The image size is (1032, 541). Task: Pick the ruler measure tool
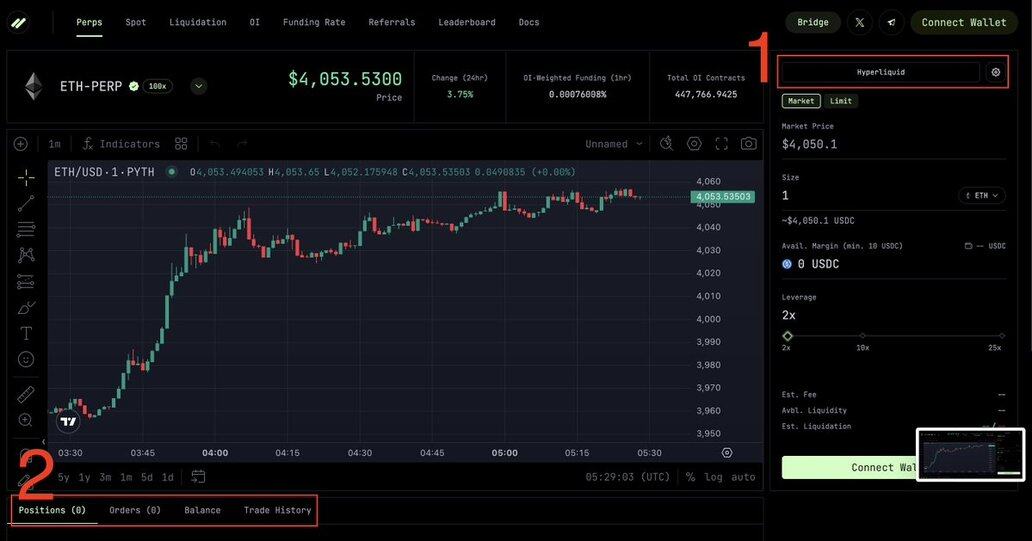point(26,394)
